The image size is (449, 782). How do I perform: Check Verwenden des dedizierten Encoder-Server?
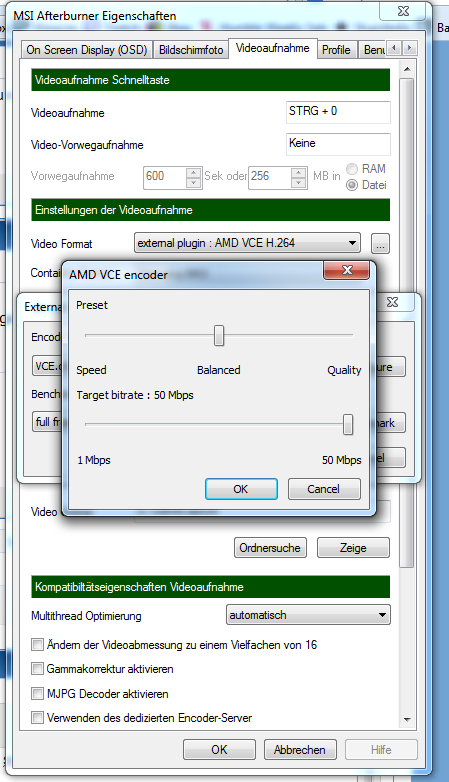pyautogui.click(x=37, y=718)
